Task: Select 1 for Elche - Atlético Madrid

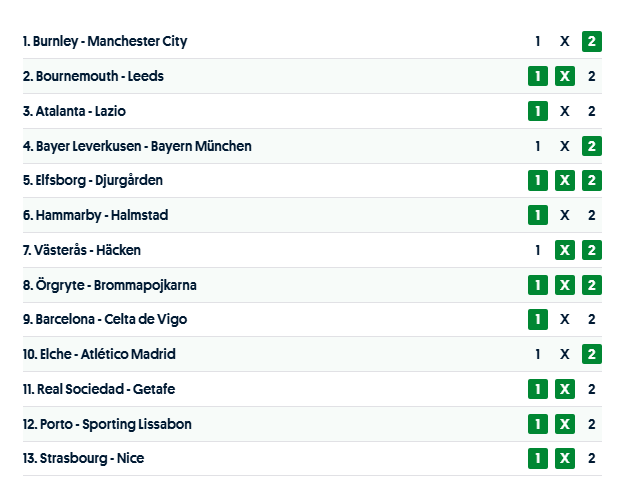Action: [x=538, y=354]
